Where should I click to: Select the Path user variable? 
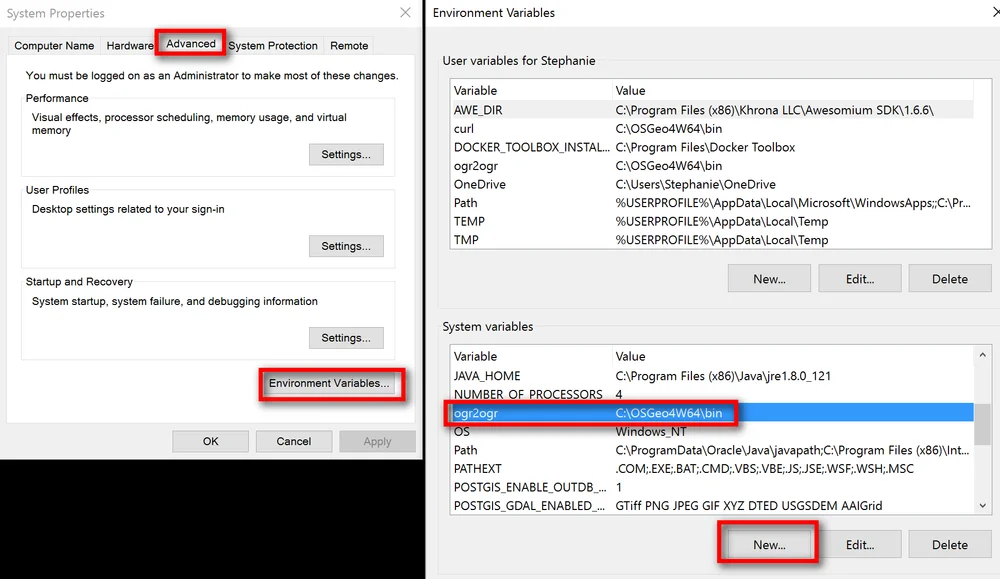click(530, 203)
